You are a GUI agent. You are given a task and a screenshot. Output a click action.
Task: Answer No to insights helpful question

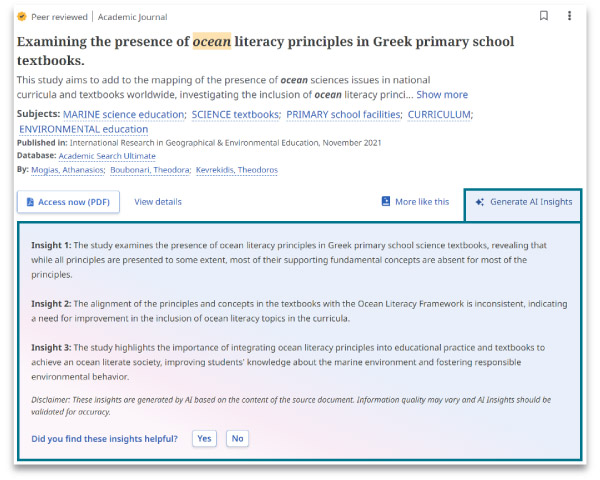(x=237, y=439)
